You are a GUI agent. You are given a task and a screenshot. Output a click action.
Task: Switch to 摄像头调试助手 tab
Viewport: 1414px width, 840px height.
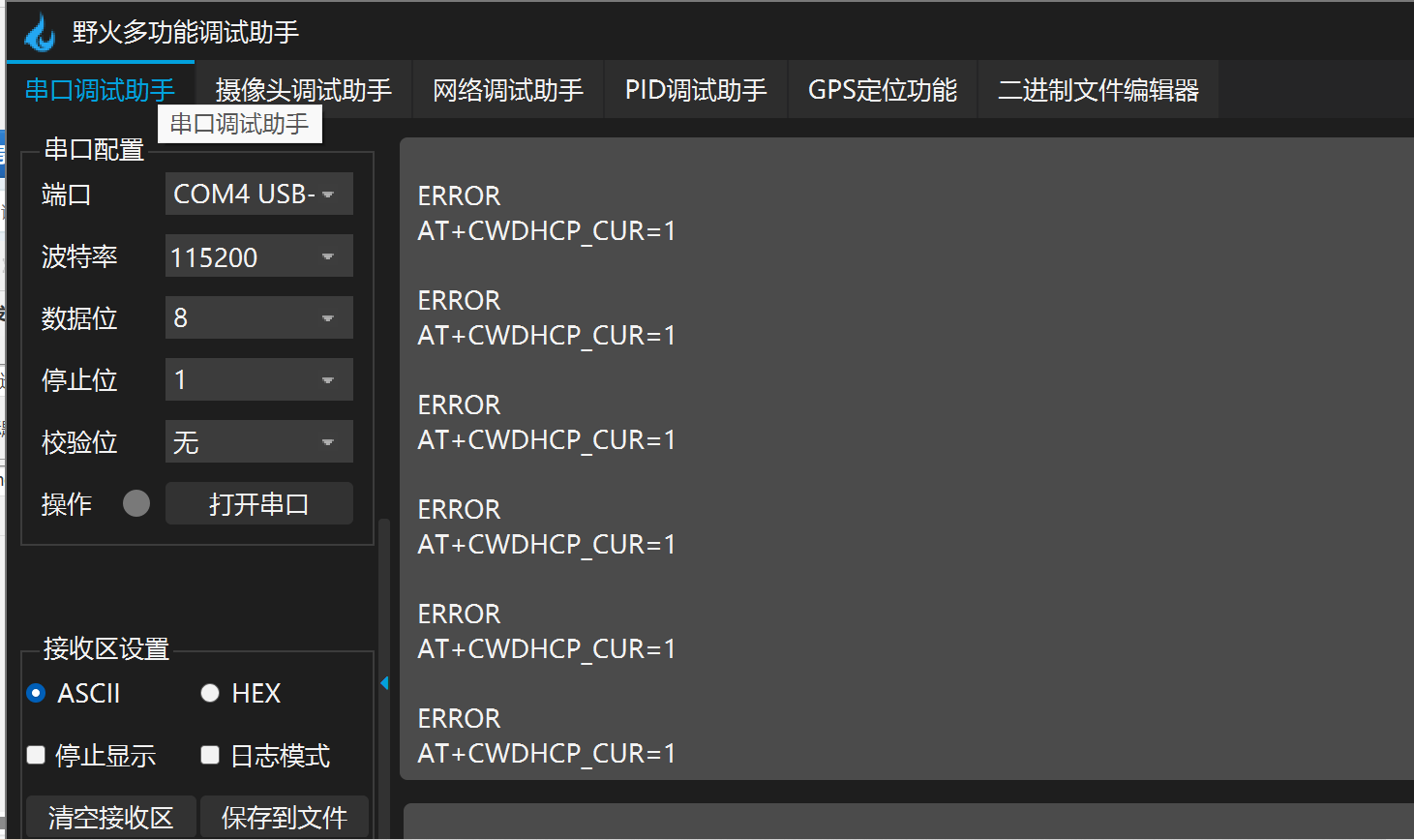[303, 90]
